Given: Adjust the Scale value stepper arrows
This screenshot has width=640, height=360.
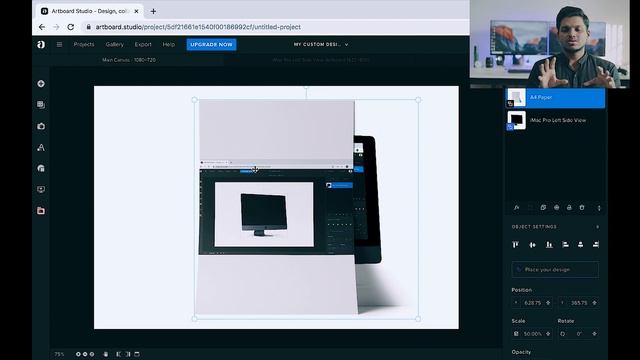Looking at the screenshot, I should pyautogui.click(x=548, y=334).
